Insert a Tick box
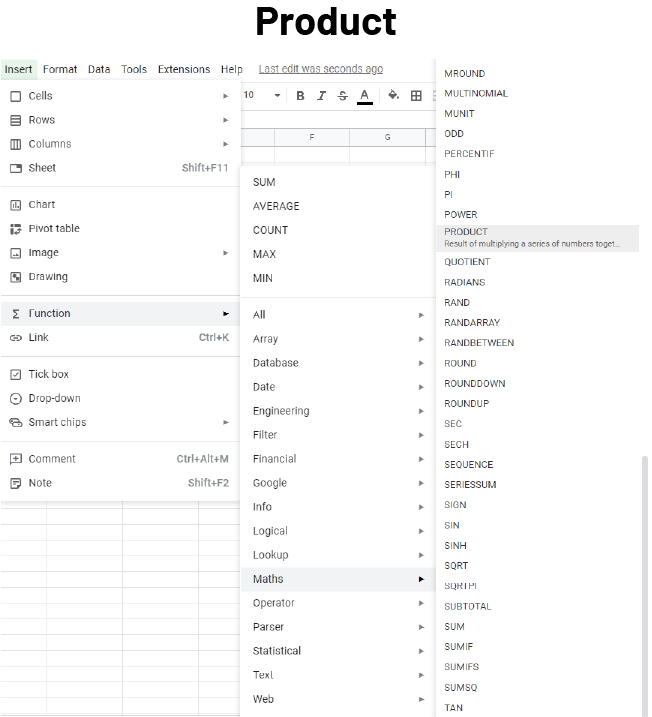 tap(48, 374)
